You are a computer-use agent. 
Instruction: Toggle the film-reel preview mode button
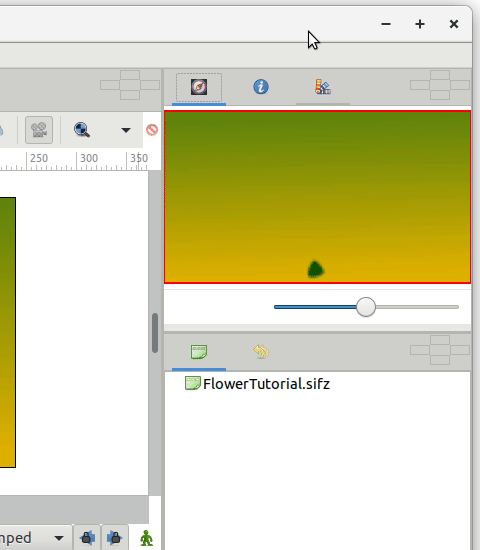click(39, 130)
